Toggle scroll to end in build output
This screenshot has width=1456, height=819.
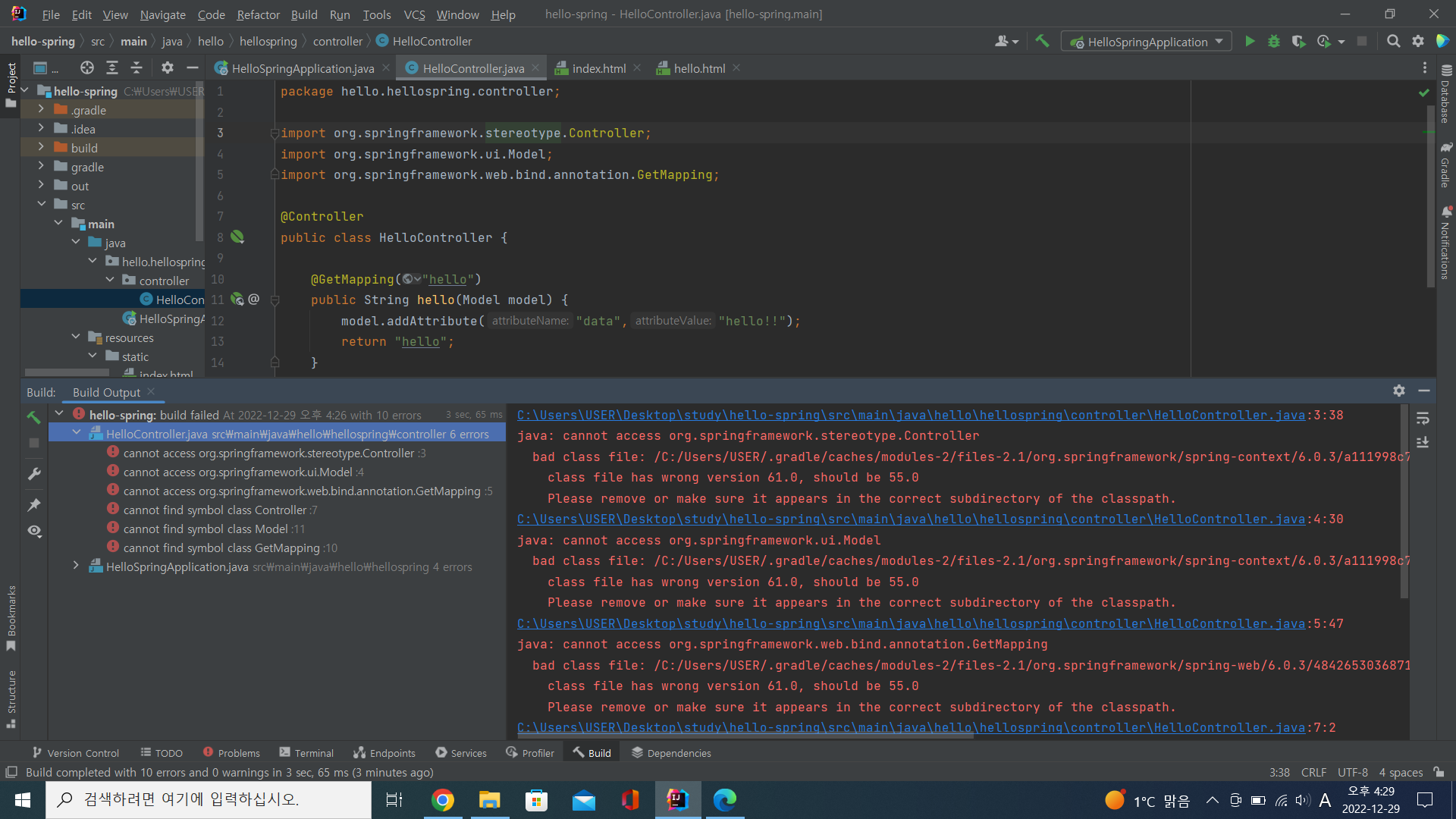[1423, 442]
